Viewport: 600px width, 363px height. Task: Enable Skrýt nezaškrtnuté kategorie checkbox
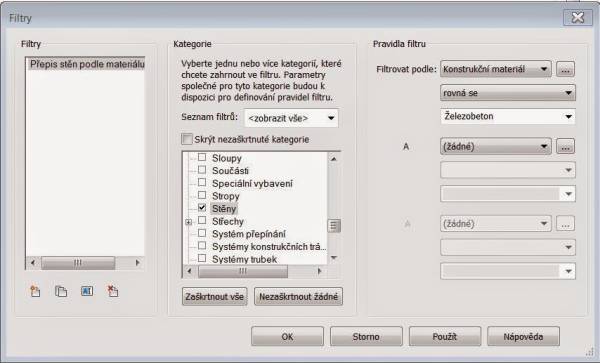(x=187, y=139)
